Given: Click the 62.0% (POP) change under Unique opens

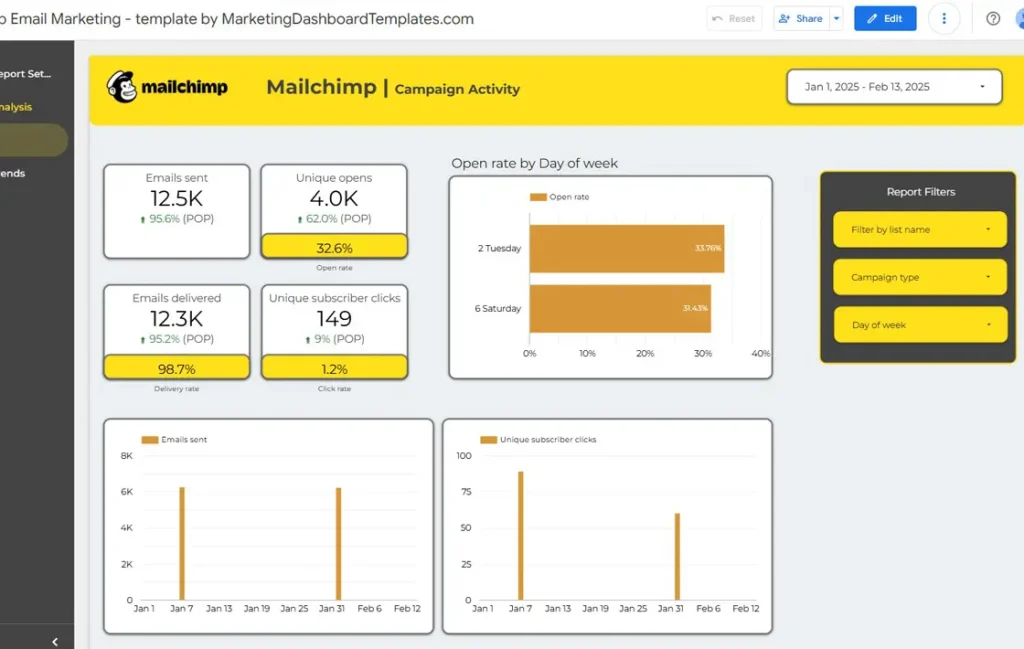Looking at the screenshot, I should (334, 219).
